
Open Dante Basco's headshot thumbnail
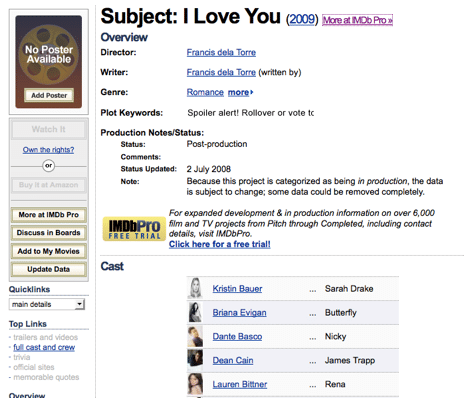(x=195, y=336)
